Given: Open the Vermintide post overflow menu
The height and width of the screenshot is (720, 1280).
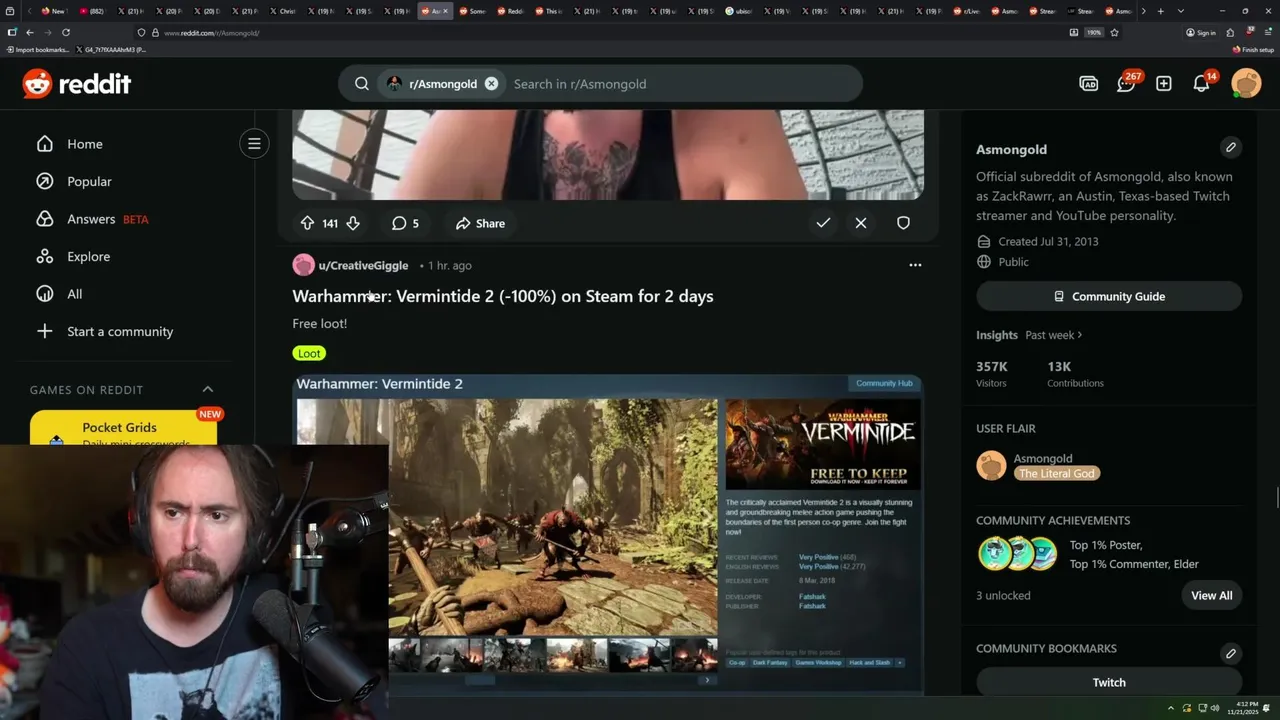Looking at the screenshot, I should (x=915, y=265).
